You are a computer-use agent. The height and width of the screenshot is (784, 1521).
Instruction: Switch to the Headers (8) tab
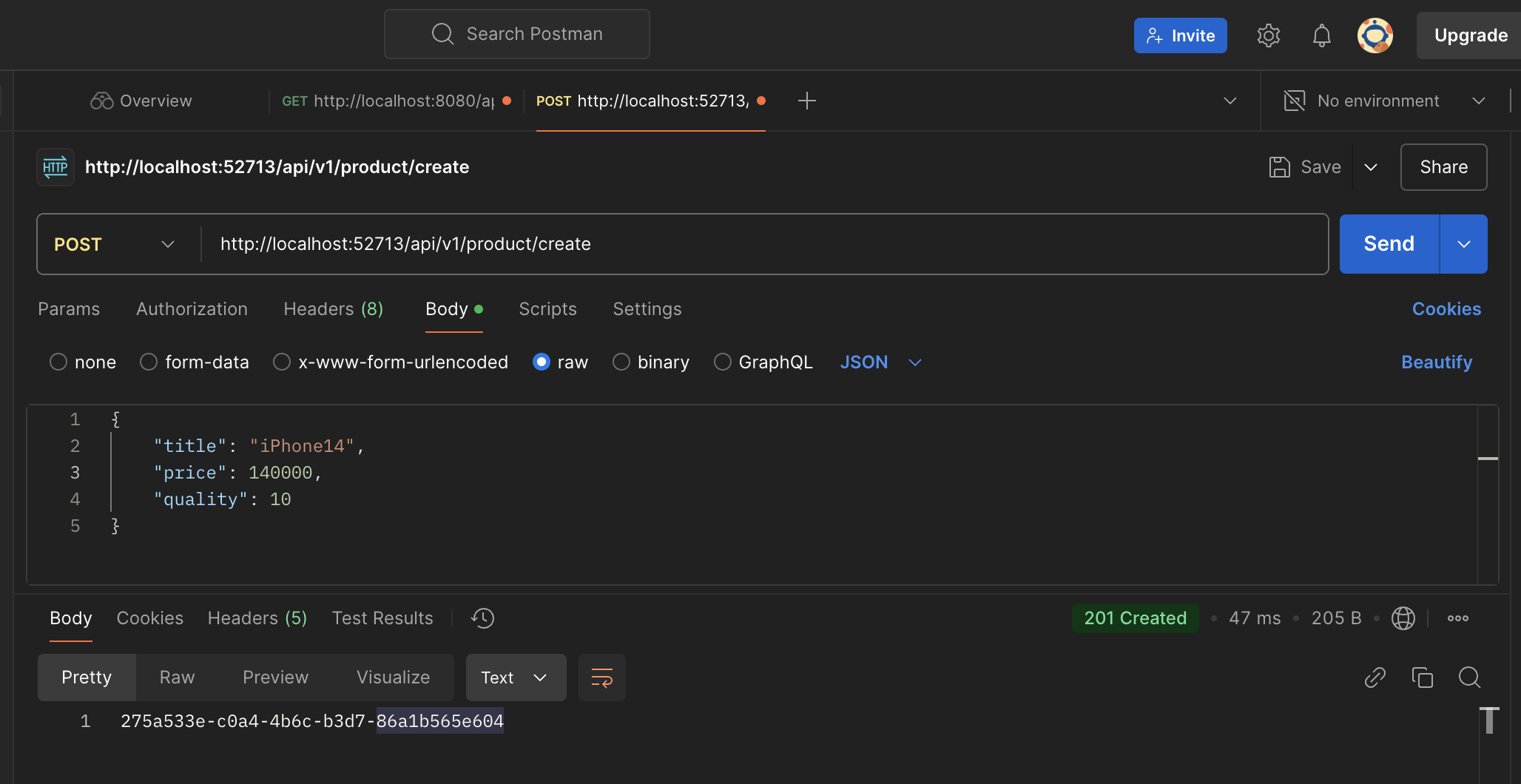click(x=333, y=309)
